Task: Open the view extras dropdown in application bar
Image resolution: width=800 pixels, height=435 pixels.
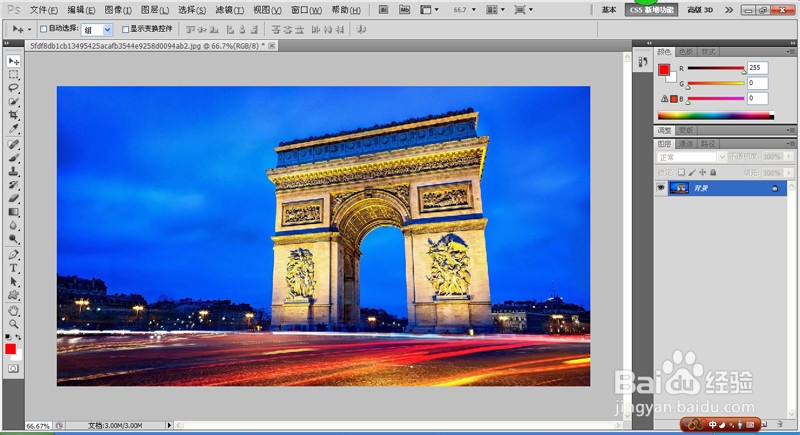Action: [429, 10]
